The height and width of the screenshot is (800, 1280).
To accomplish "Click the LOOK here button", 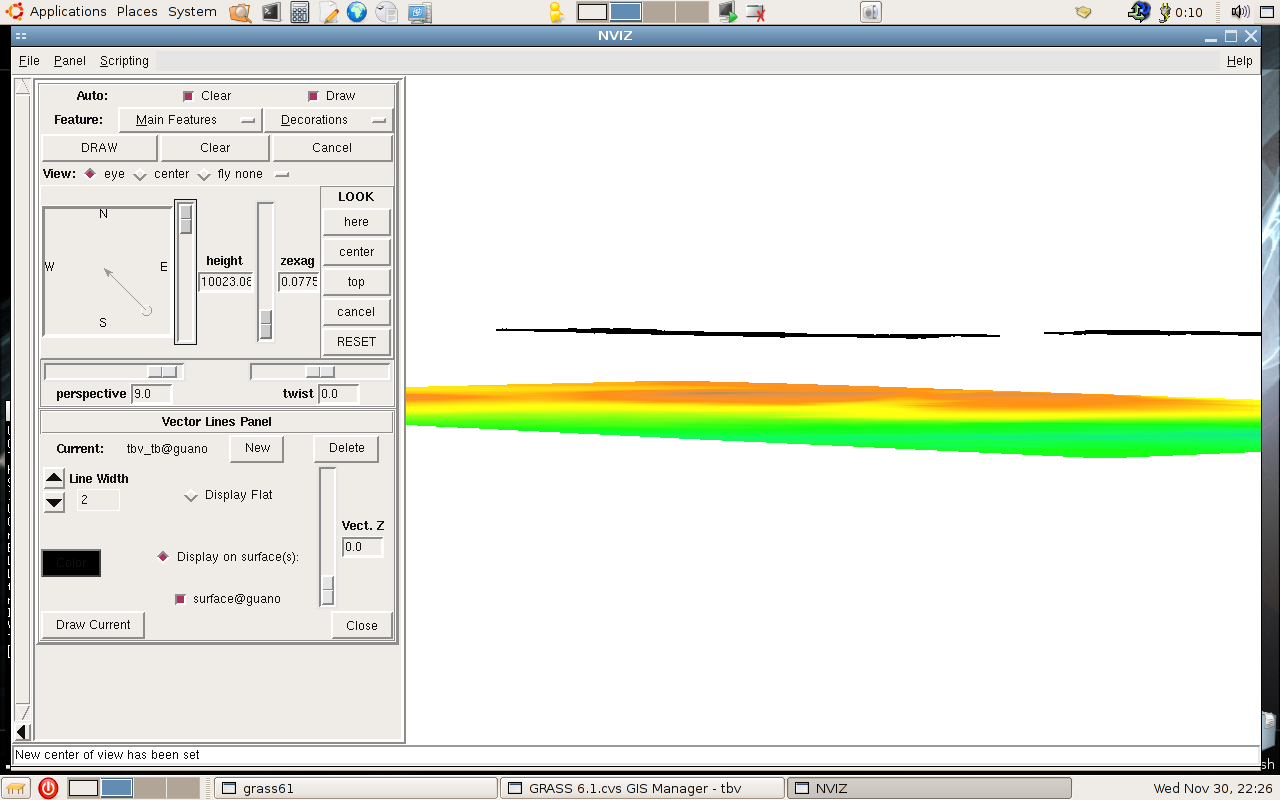I will [356, 222].
